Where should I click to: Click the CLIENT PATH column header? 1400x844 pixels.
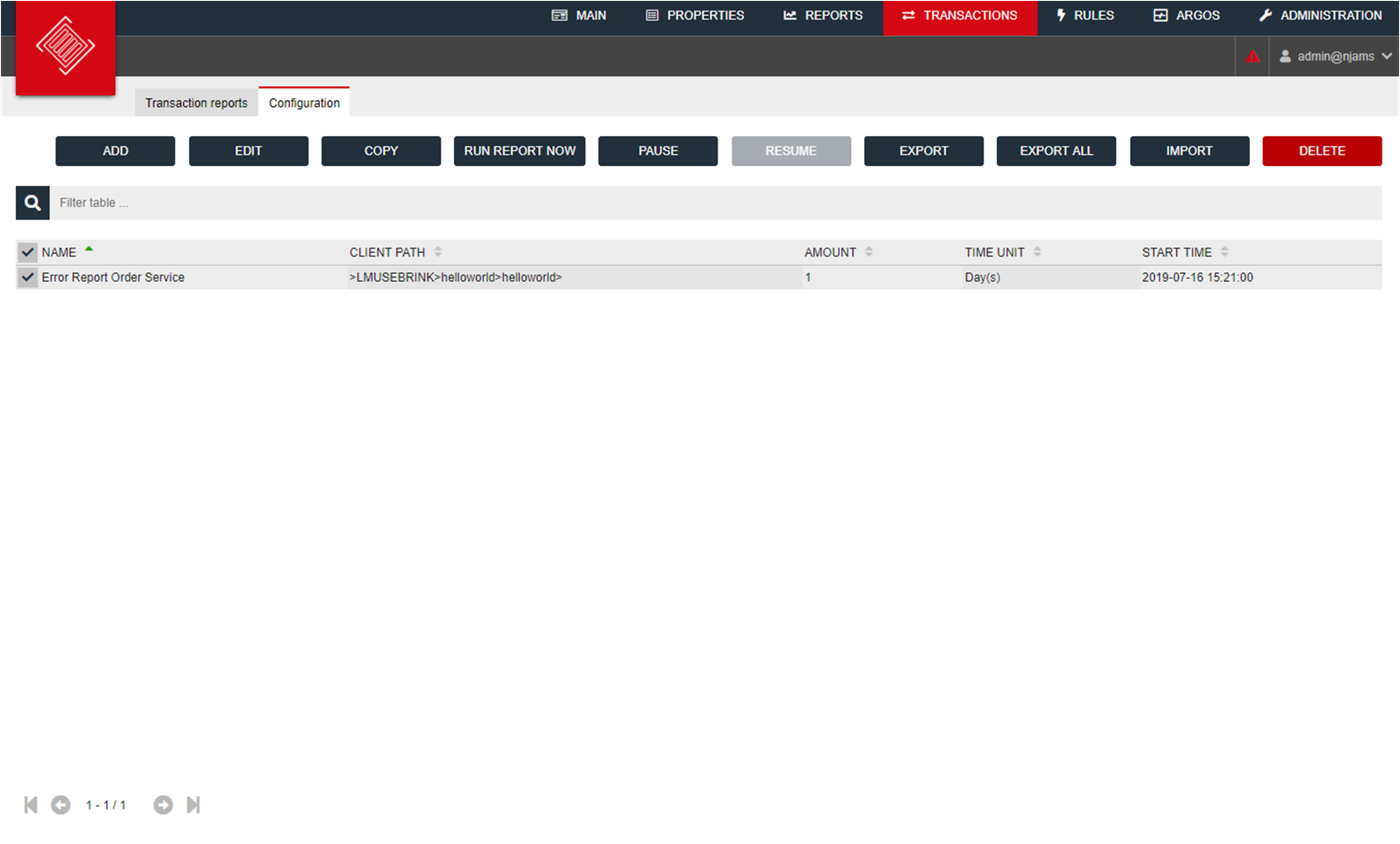[x=387, y=253]
